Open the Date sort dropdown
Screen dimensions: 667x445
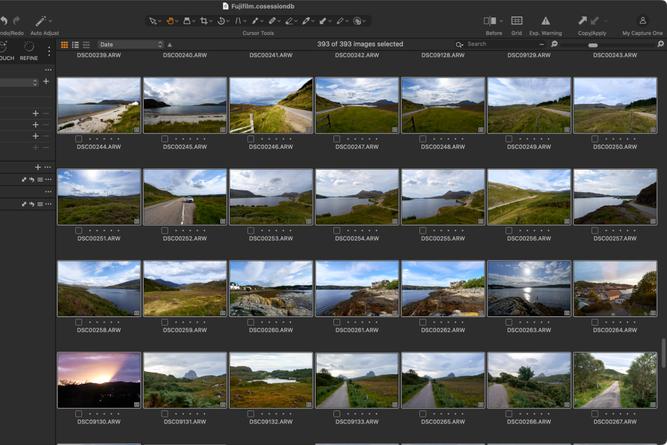click(x=130, y=45)
